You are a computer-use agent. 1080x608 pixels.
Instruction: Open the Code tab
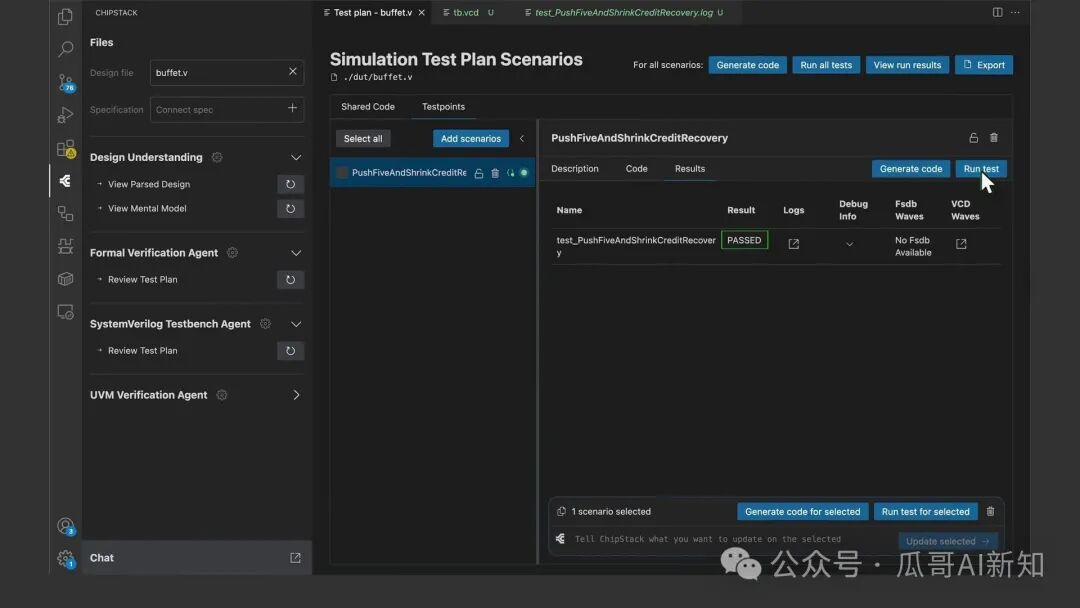(x=636, y=169)
